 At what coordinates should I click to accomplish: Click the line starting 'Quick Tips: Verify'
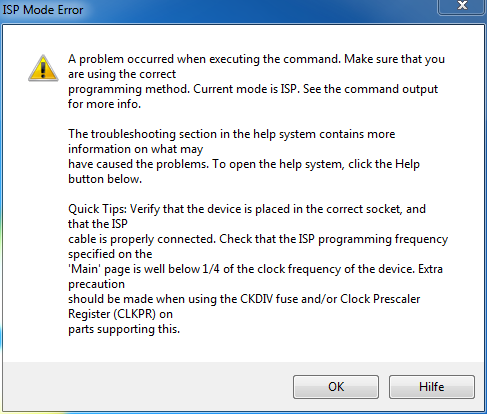click(247, 209)
